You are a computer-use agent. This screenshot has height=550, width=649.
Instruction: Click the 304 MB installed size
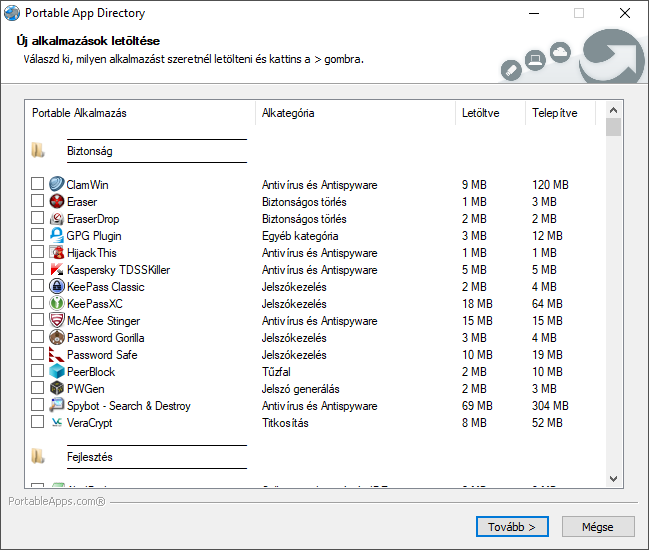[550, 406]
